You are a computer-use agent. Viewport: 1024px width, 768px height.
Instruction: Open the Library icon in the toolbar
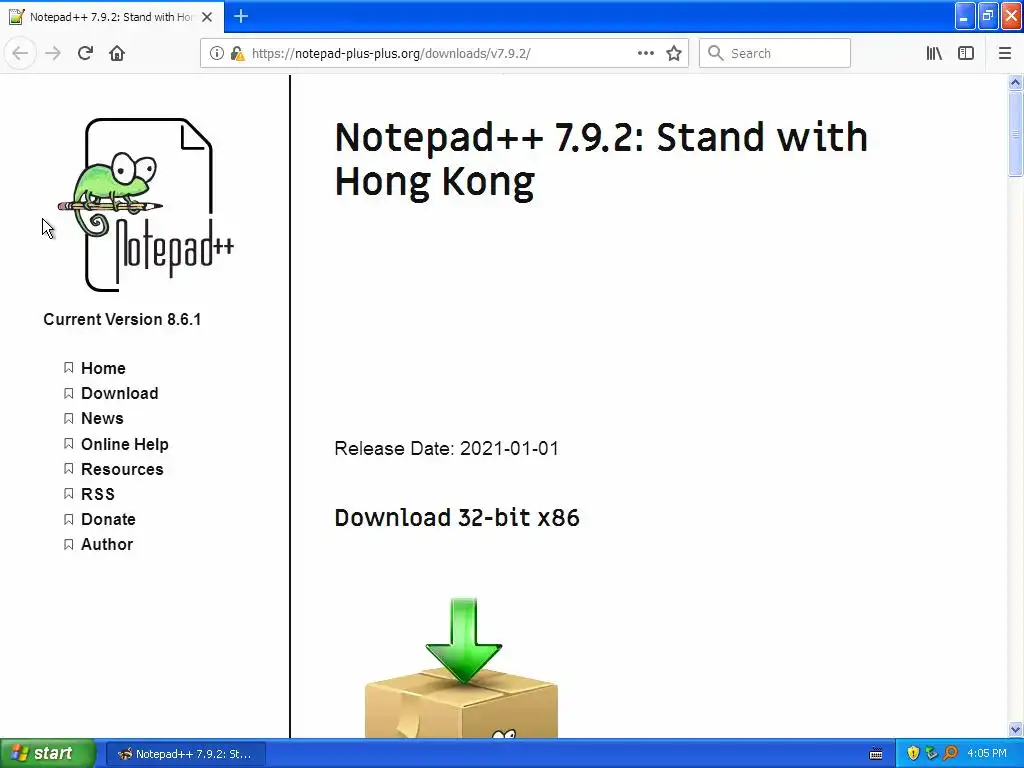[x=934, y=53]
